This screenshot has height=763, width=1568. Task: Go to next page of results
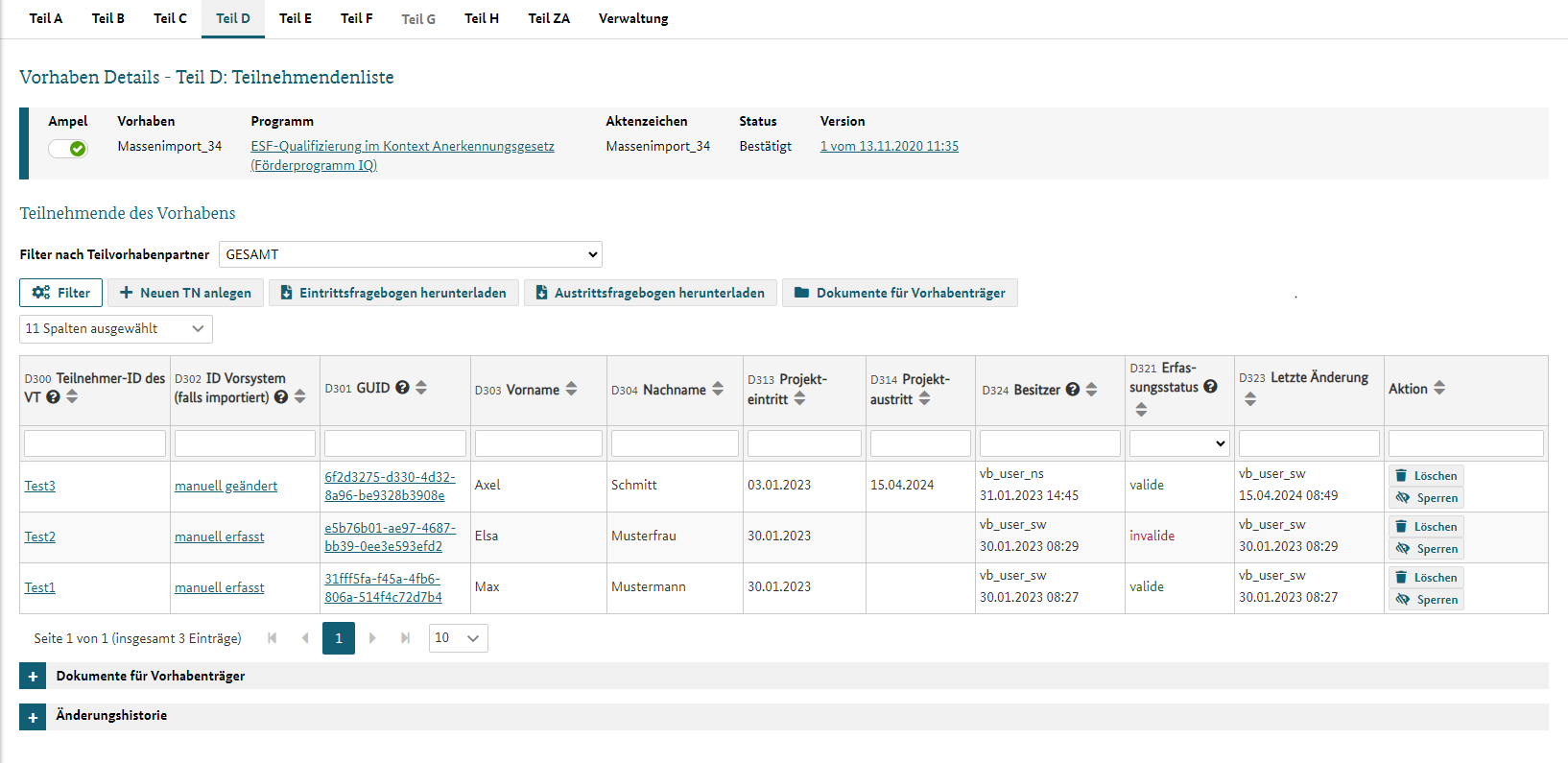click(x=372, y=638)
